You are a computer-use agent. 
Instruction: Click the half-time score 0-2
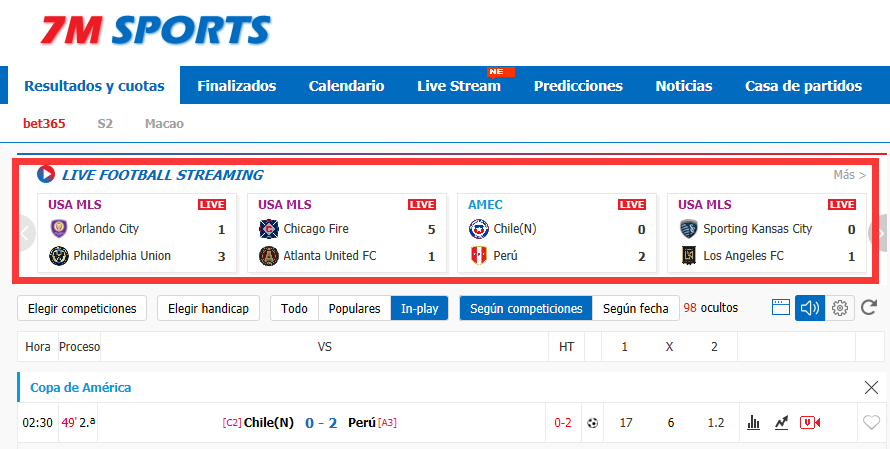click(x=562, y=423)
